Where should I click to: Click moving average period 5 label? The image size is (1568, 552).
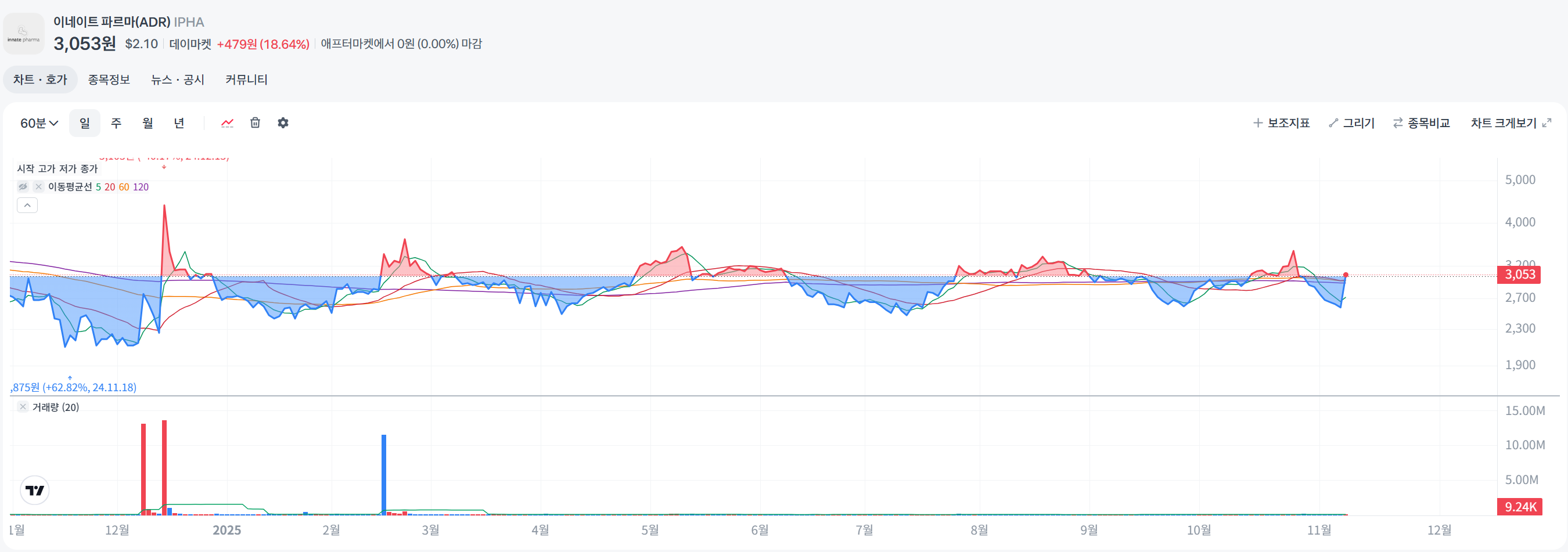(x=99, y=187)
